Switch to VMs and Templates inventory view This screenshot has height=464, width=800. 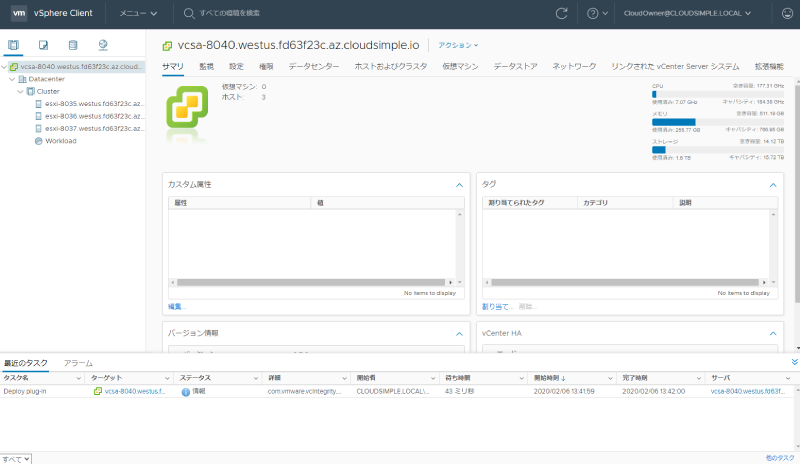[43, 45]
